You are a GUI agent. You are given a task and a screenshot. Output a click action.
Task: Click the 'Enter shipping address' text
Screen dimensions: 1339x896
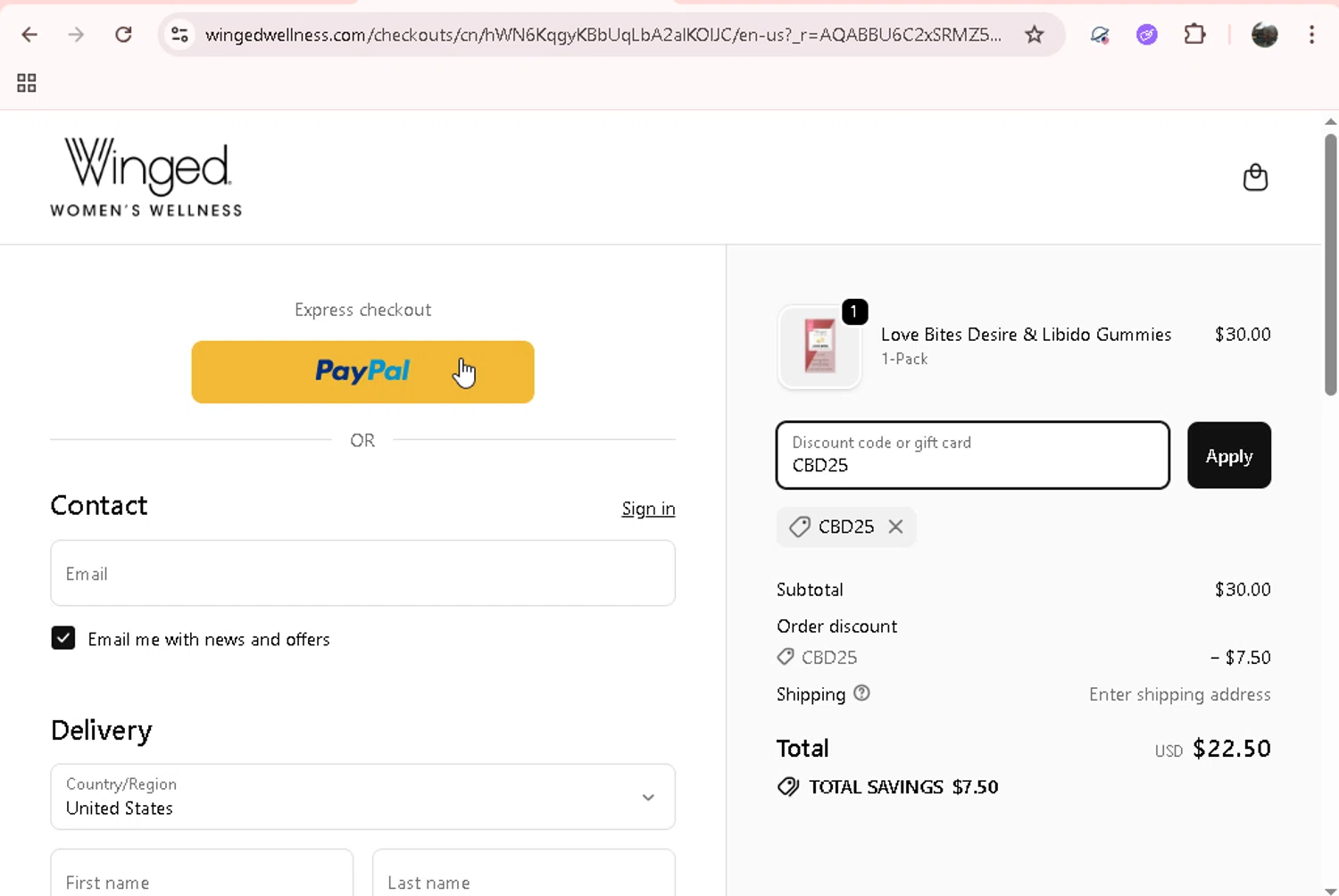tap(1179, 694)
